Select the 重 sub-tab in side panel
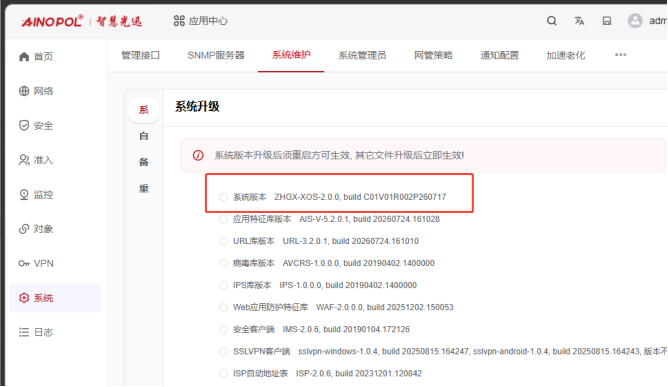668x387 pixels. 144,188
